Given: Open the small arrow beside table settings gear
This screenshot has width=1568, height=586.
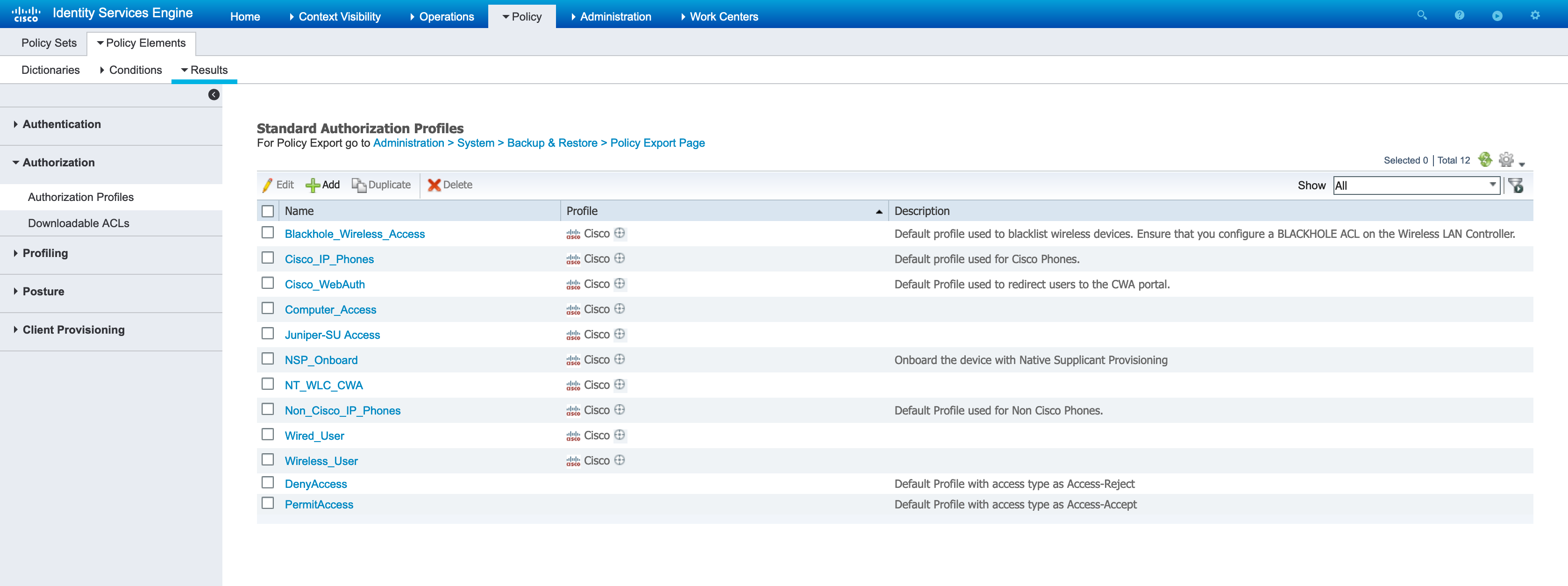Looking at the screenshot, I should pos(1522,164).
